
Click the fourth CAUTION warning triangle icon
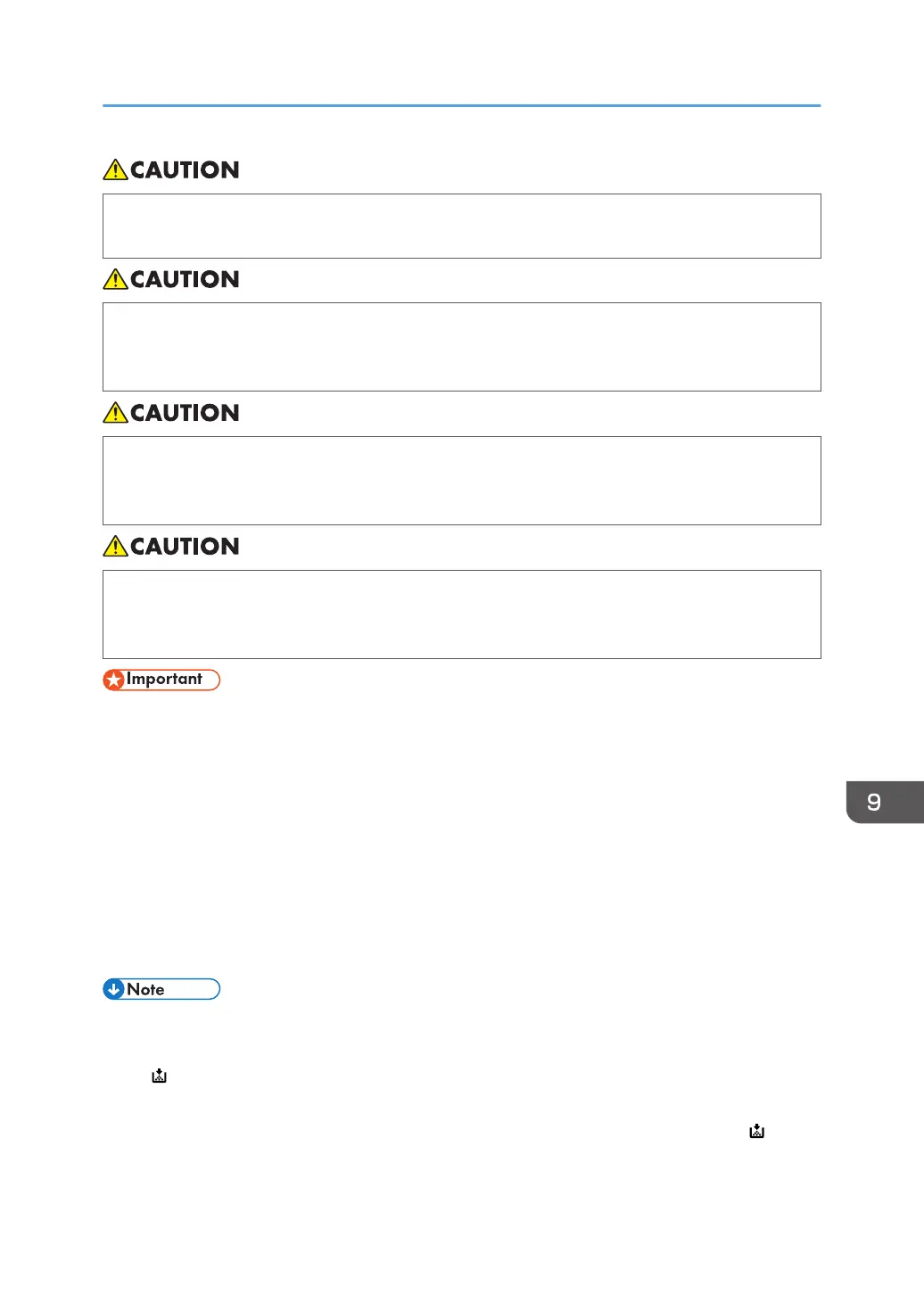click(x=115, y=546)
